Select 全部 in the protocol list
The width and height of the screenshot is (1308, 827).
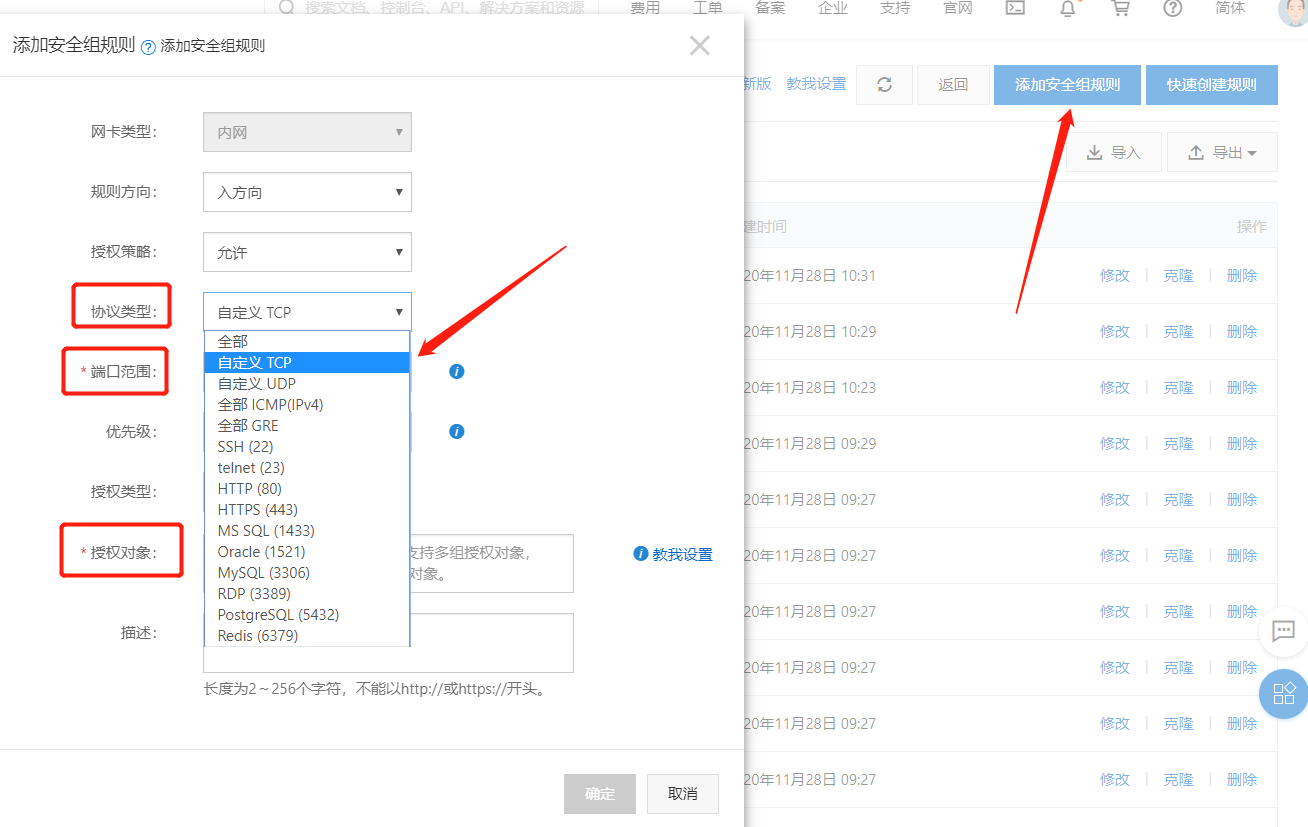coord(307,341)
